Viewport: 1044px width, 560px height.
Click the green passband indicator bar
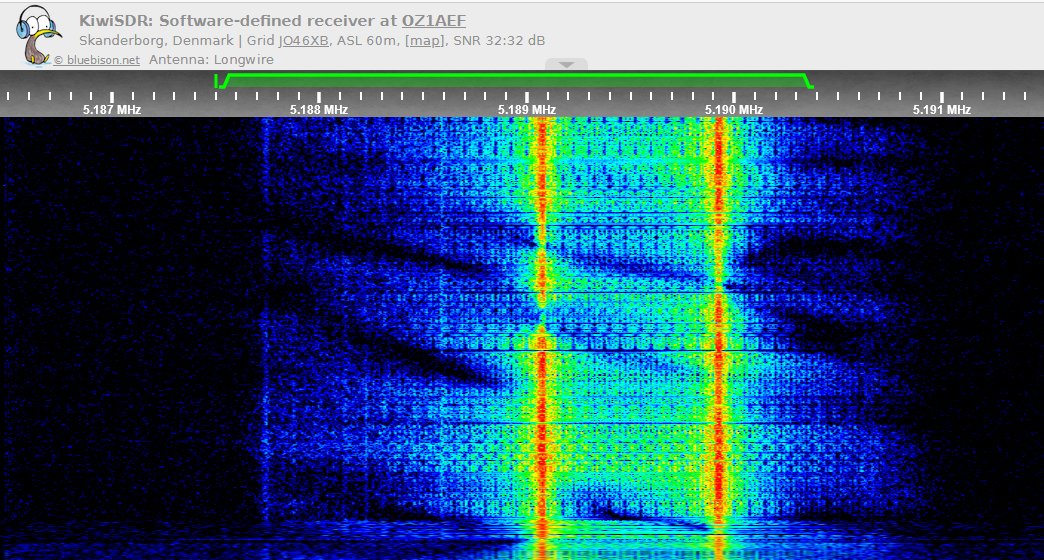click(513, 80)
